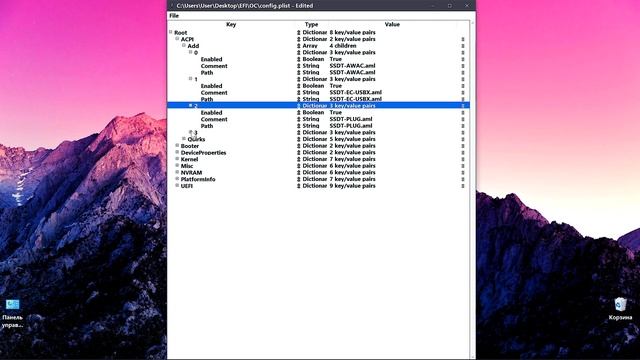This screenshot has height=360, width=640.
Task: Click the Value column header
Action: click(x=392, y=24)
